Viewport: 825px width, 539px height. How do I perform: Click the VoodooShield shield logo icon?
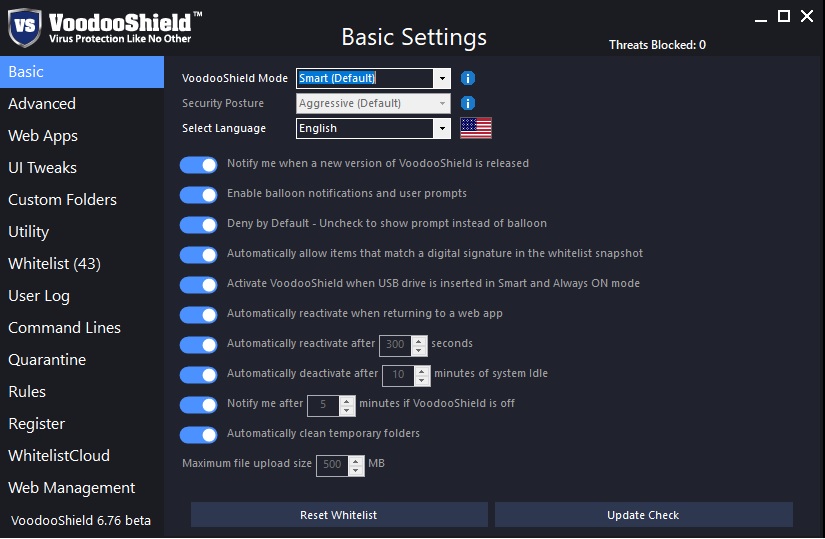(x=24, y=26)
